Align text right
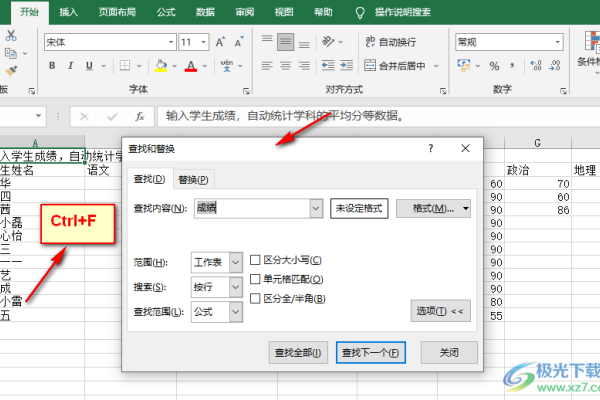Image resolution: width=600 pixels, height=400 pixels. (304, 66)
